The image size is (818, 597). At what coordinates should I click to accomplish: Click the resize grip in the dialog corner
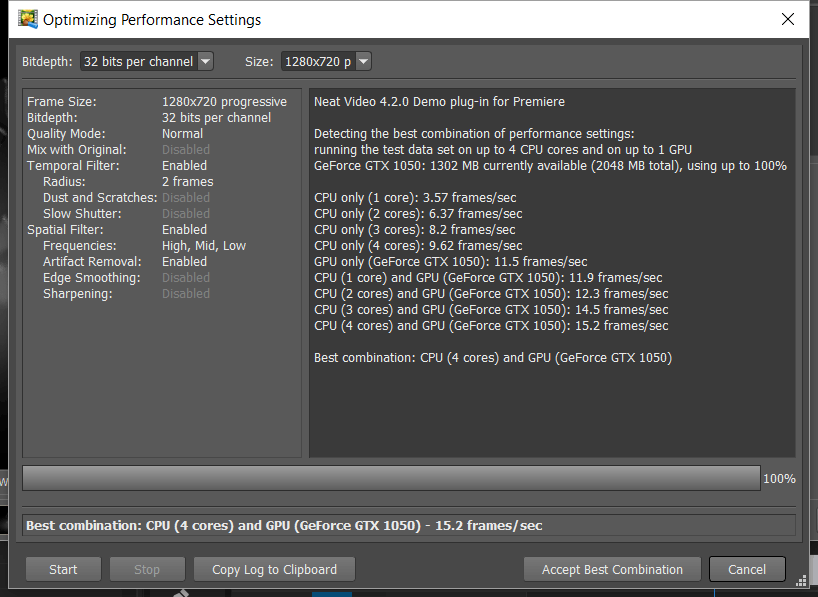click(x=801, y=581)
